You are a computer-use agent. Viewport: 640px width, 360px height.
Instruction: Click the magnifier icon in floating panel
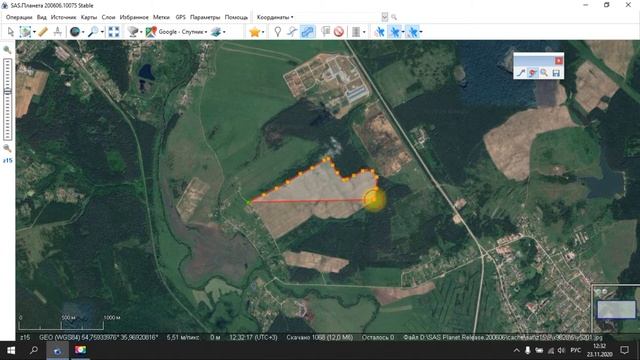coord(544,73)
